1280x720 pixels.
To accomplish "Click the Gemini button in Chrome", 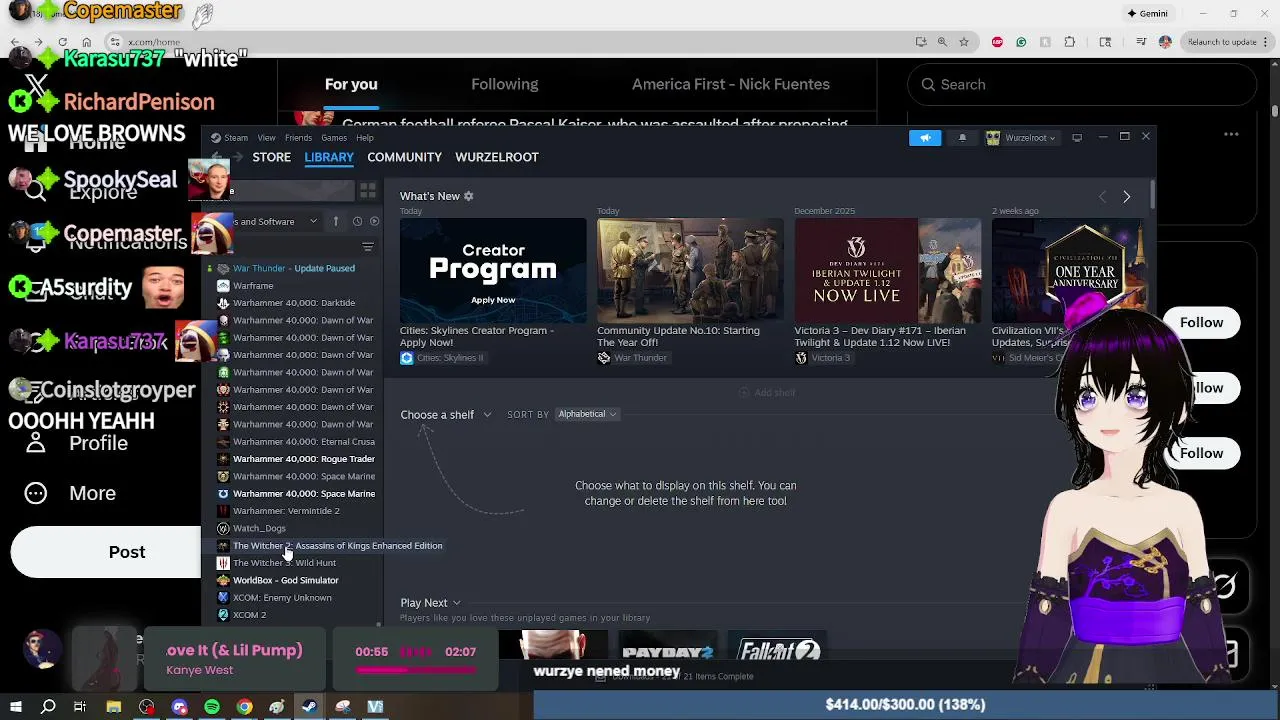I will (x=1148, y=14).
